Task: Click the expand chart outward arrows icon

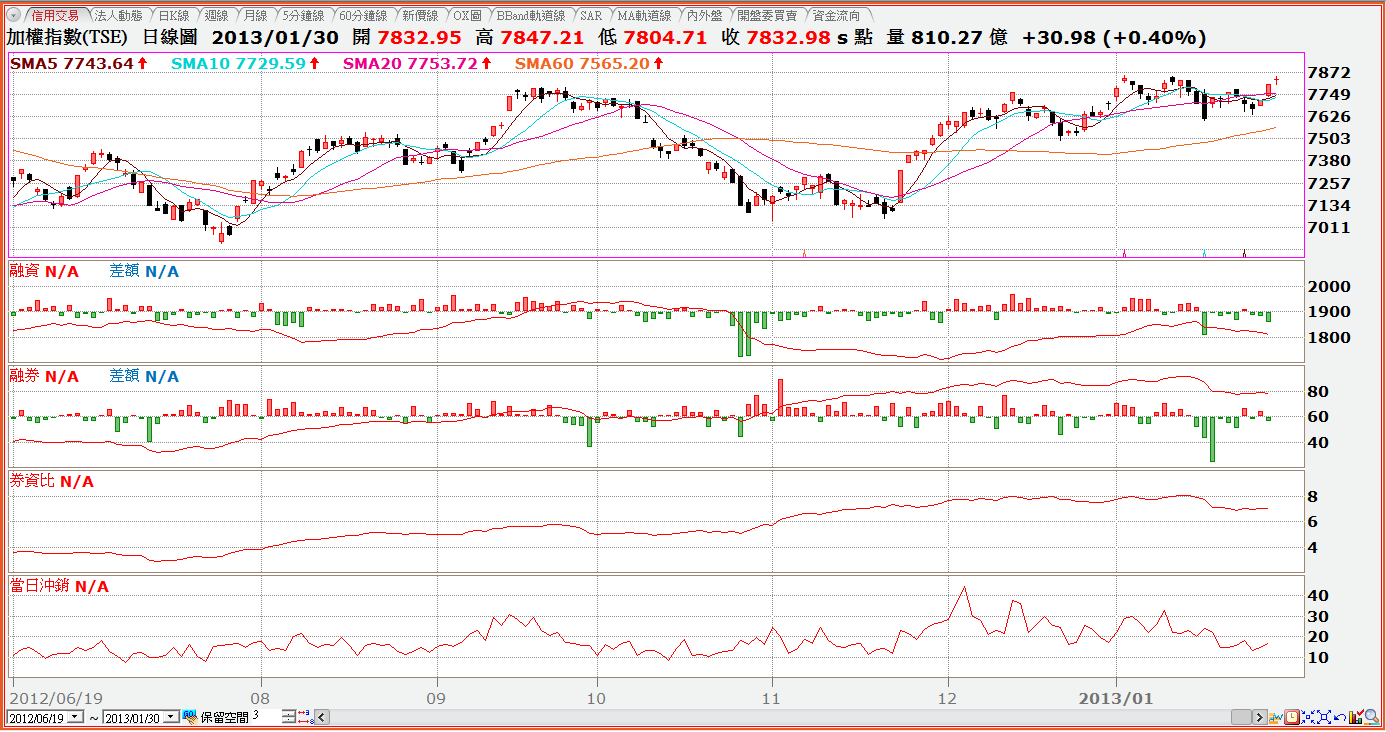Action: click(x=1324, y=717)
